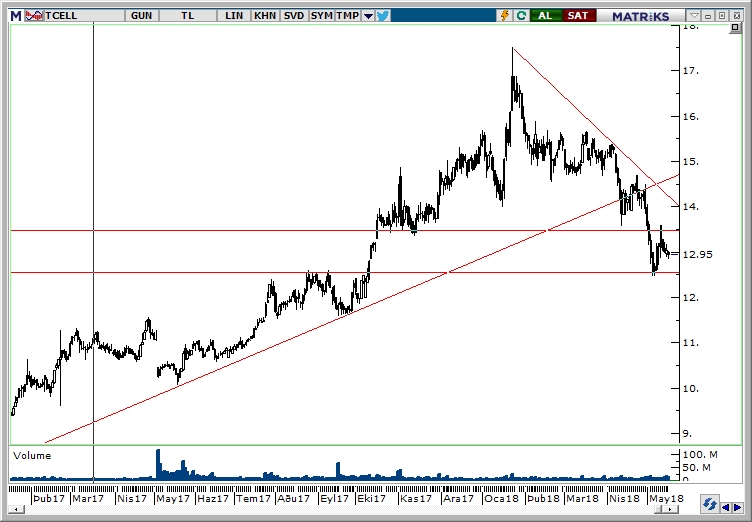
Task: Click the small square icon in chart corner
Action: (735, 28)
